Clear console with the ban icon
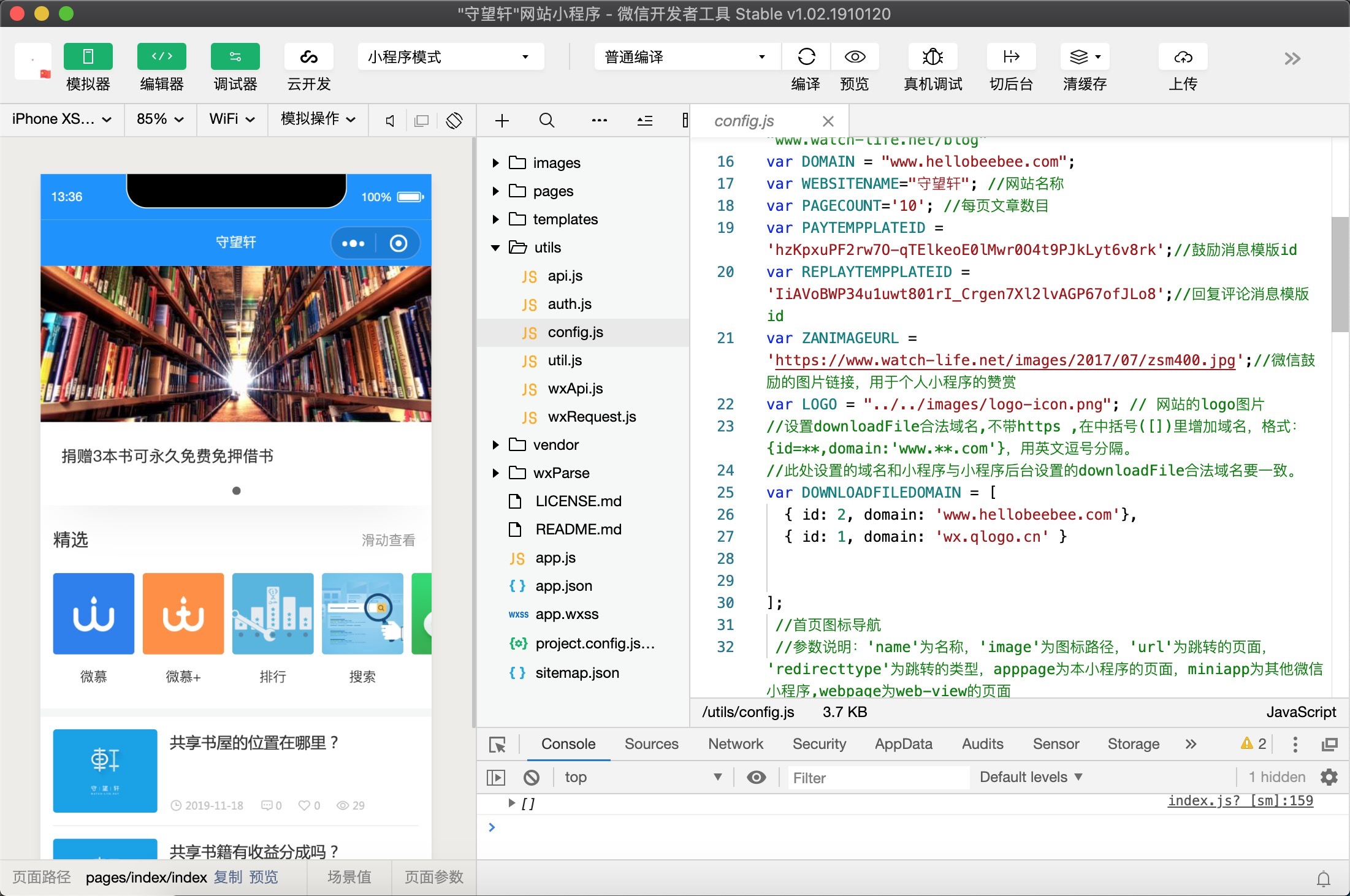The height and width of the screenshot is (896, 1350). [531, 778]
